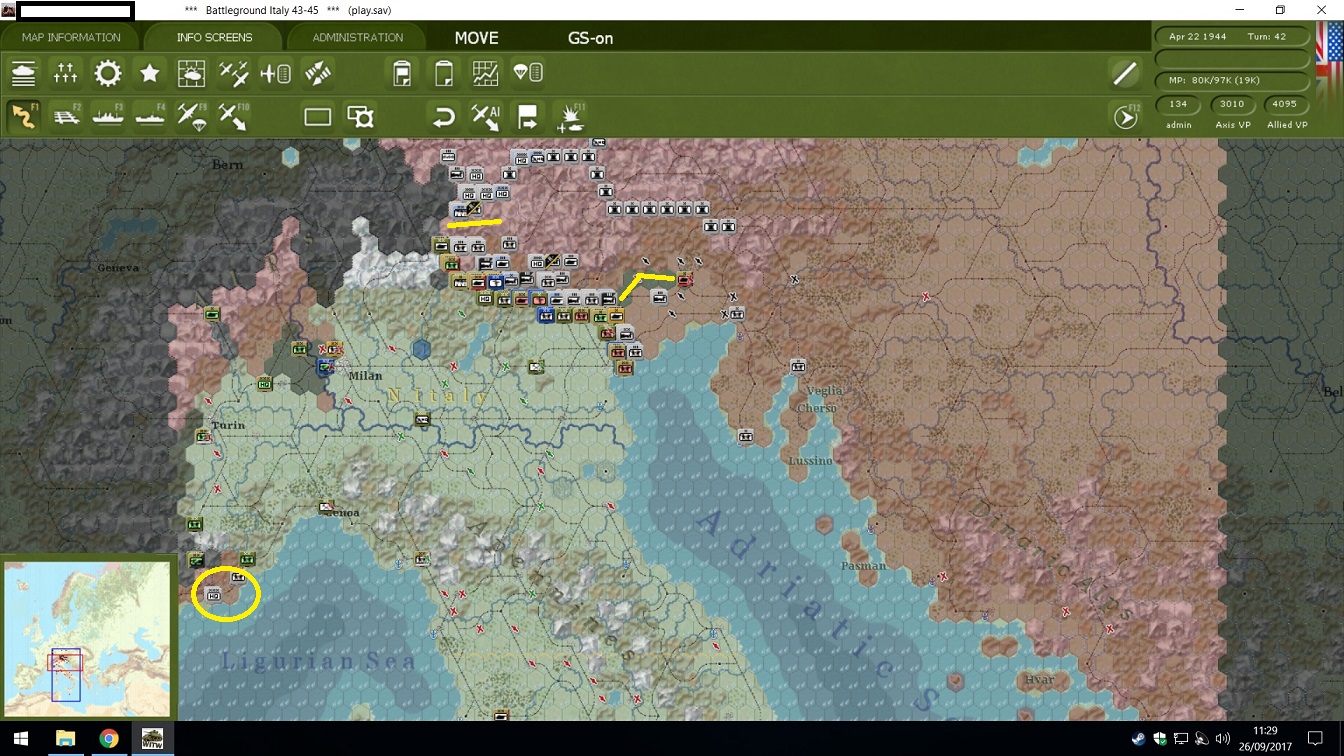Click the rectangle-with-gear settings icon
The height and width of the screenshot is (756, 1344).
click(360, 116)
